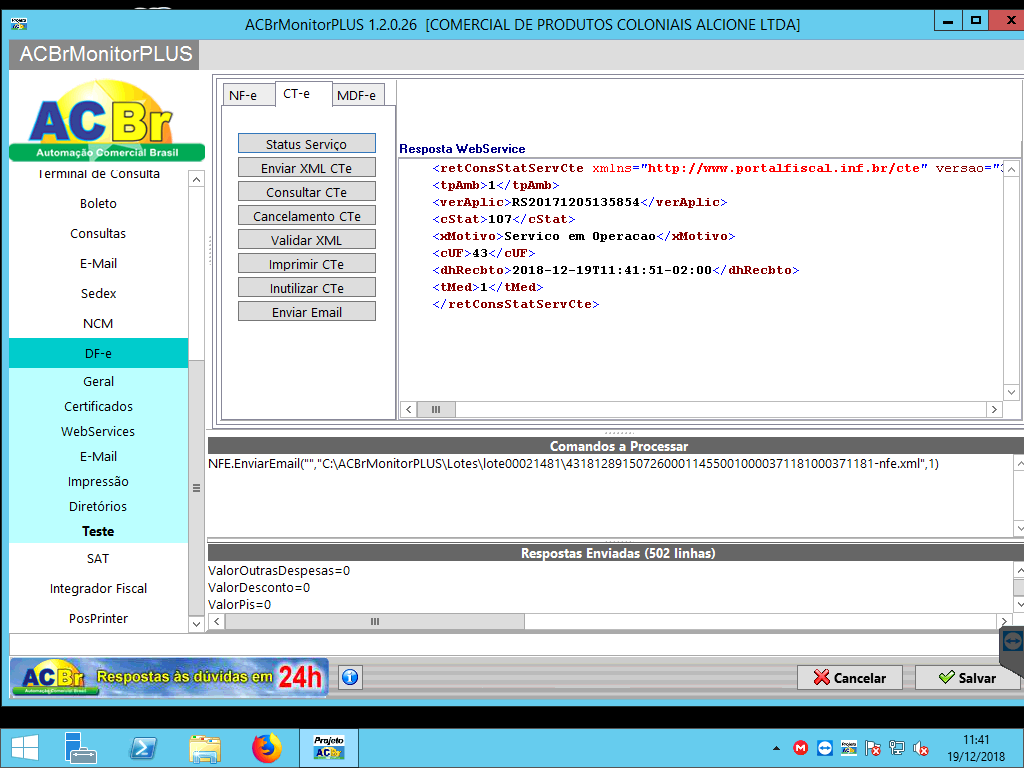Open PosPrinter section in sidebar
Image resolution: width=1024 pixels, height=768 pixels.
[99, 618]
